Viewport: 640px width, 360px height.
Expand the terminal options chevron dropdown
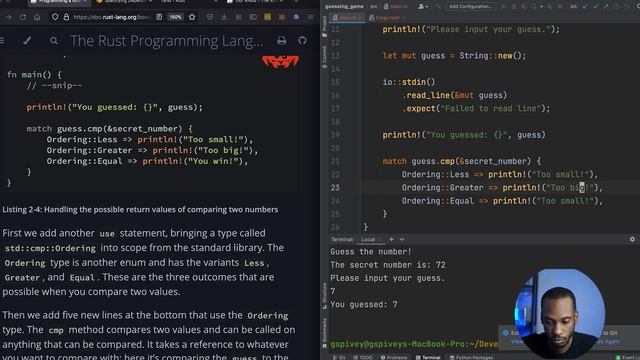point(402,239)
